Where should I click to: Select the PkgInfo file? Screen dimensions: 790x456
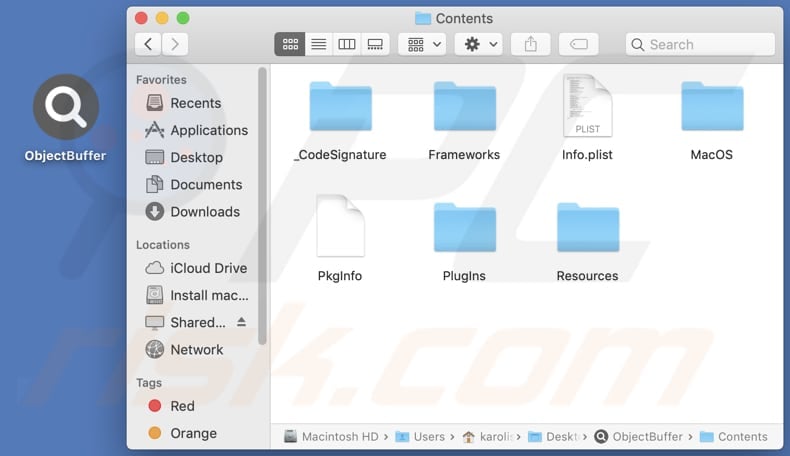(x=340, y=228)
